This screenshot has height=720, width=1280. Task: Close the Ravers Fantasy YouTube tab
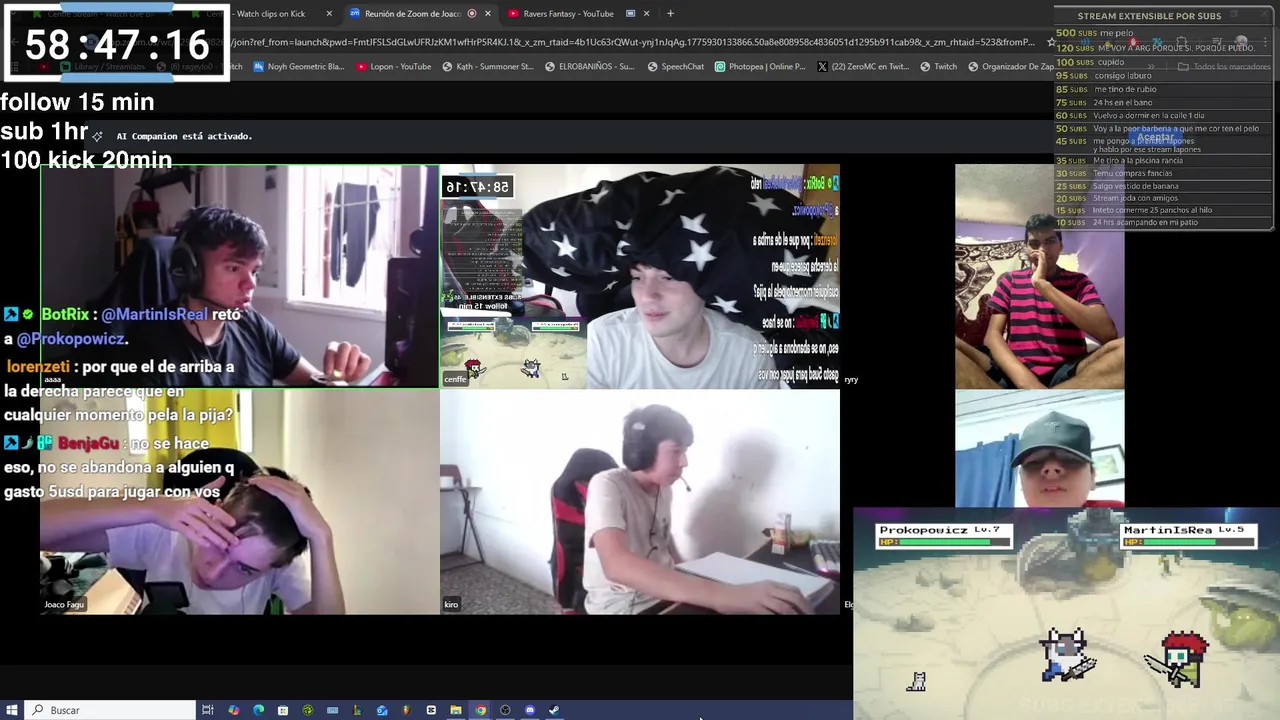pos(646,14)
